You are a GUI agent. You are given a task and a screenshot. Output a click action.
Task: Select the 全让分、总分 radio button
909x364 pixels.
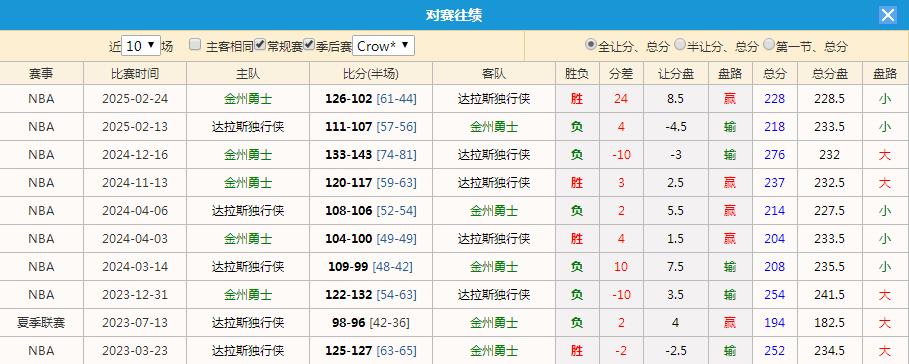point(591,45)
